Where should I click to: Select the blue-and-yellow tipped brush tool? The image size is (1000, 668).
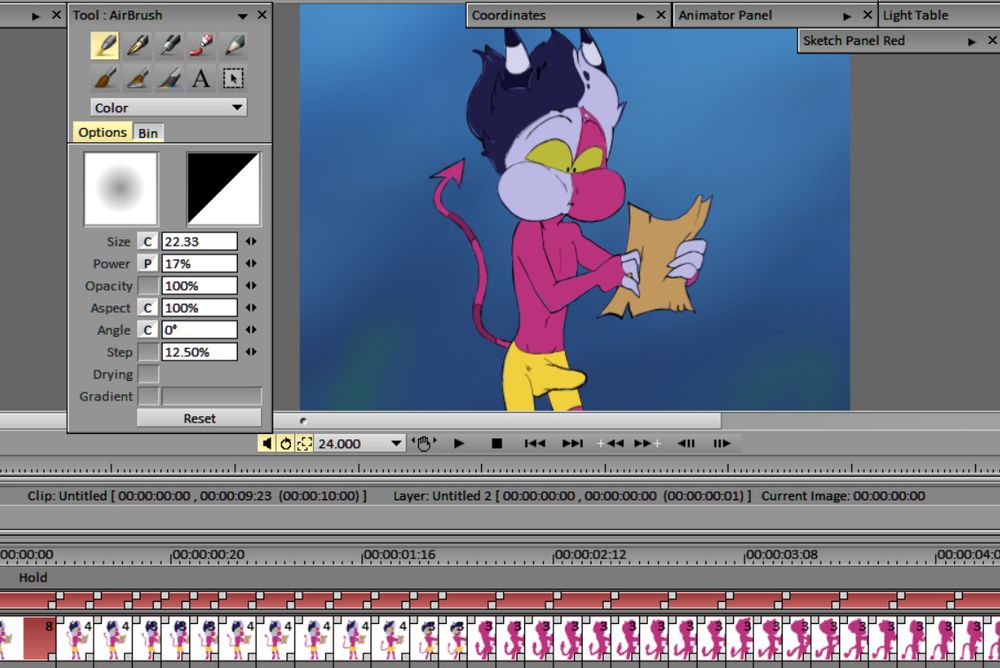click(x=169, y=78)
